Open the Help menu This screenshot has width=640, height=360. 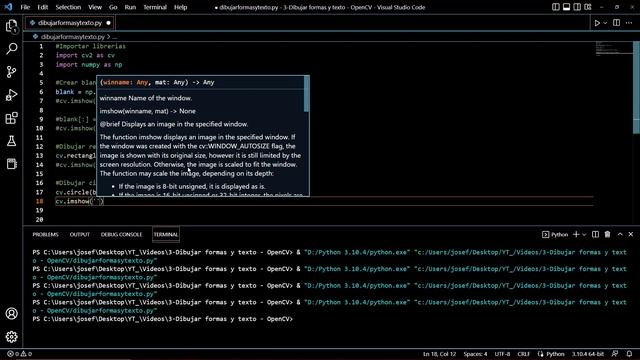[180, 7]
